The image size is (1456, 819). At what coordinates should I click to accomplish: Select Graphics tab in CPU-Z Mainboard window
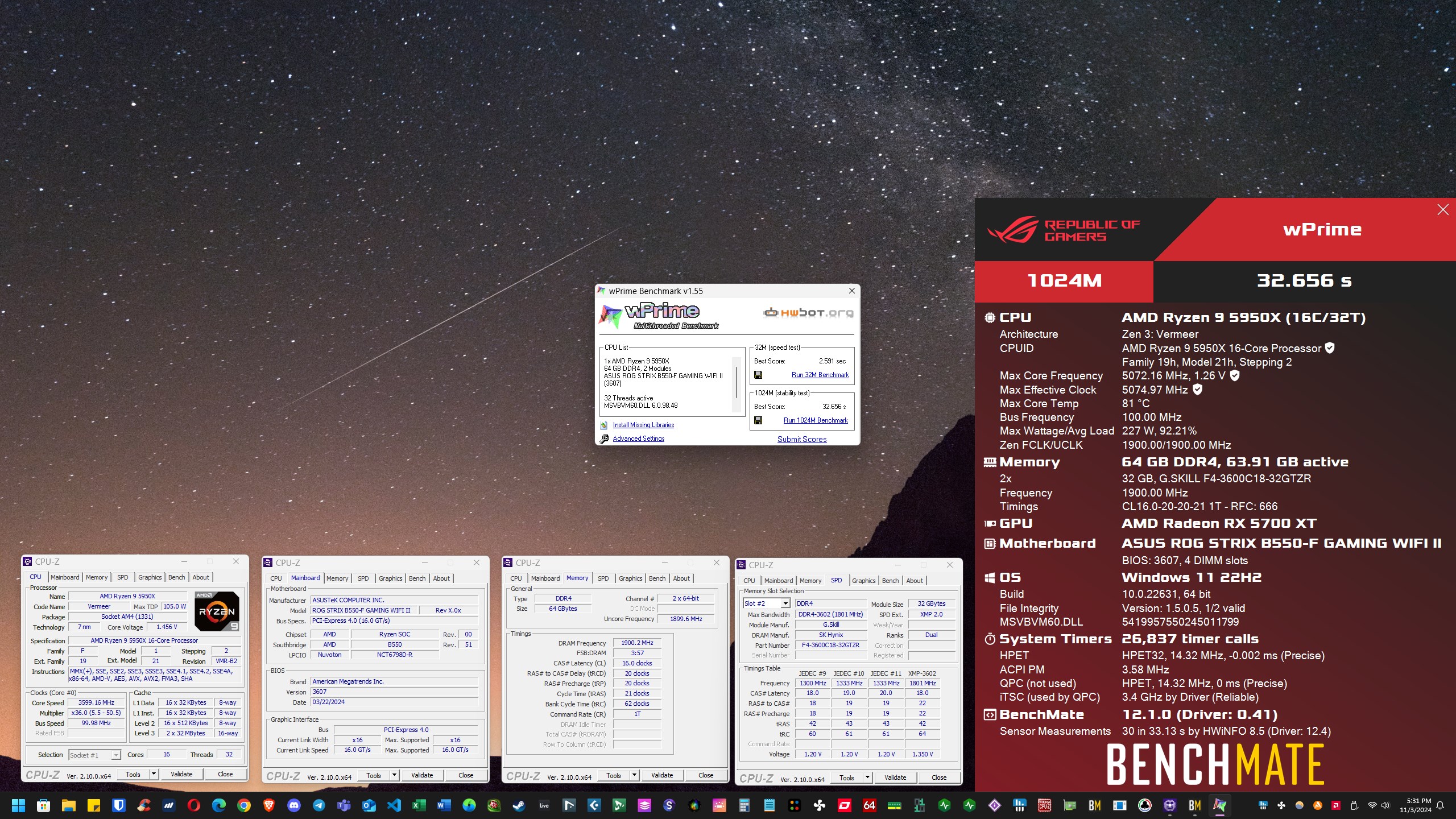point(390,578)
